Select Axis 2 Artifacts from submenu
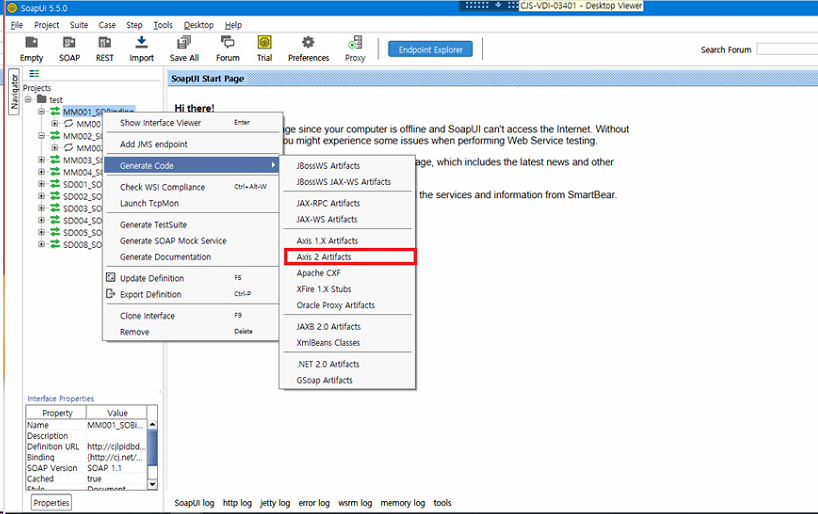The height and width of the screenshot is (514, 818). [x=350, y=257]
